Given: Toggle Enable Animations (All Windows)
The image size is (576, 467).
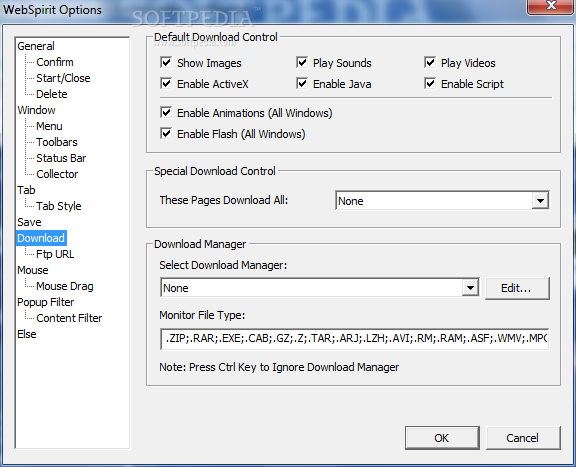Looking at the screenshot, I should [166, 112].
